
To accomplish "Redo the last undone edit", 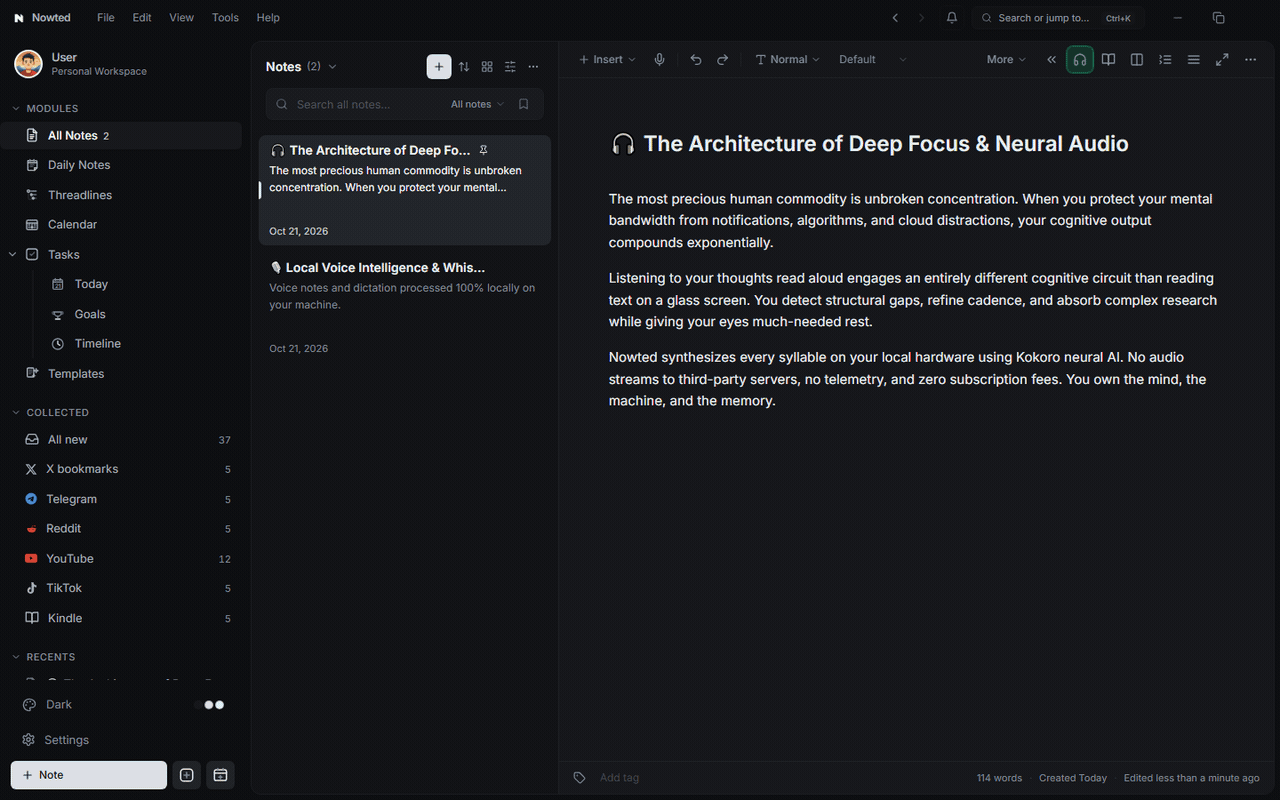I will 723,60.
